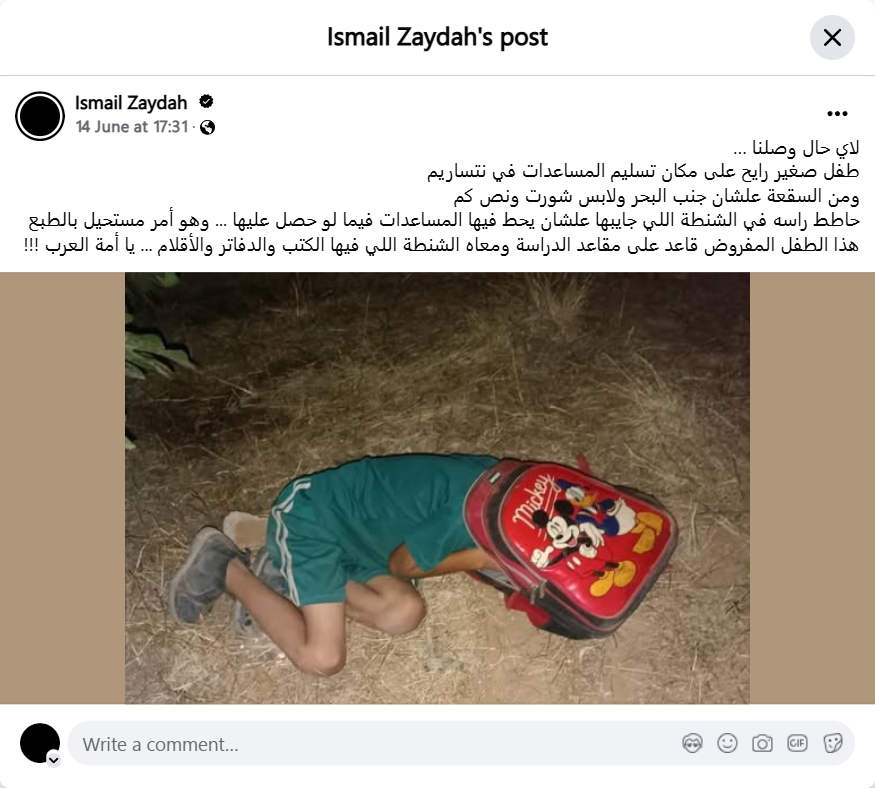Viewport: 875px width, 788px height.
Task: Open the 14 June at 17:31 timestamp
Action: pyautogui.click(x=132, y=127)
